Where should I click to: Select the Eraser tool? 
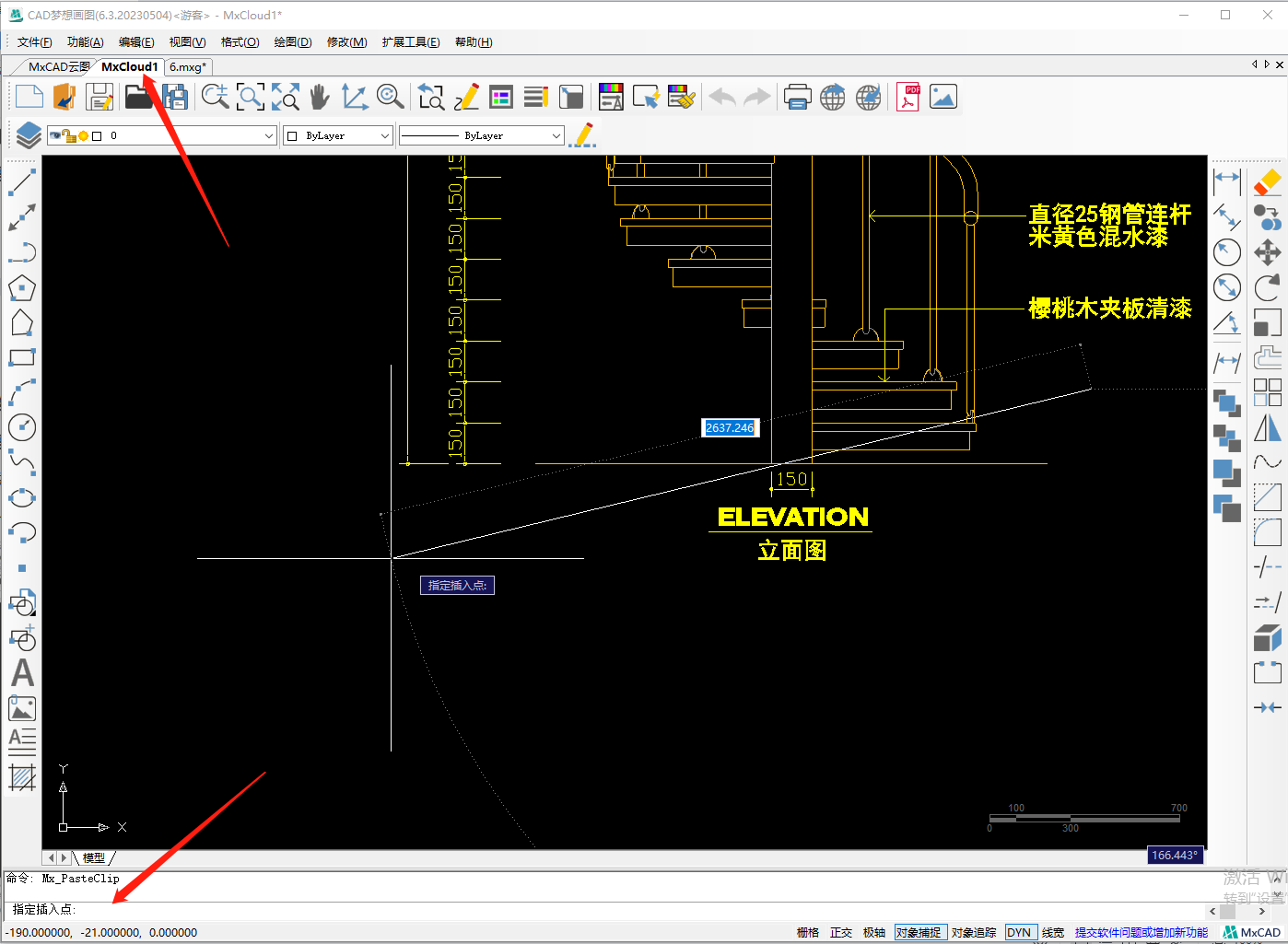1268,181
